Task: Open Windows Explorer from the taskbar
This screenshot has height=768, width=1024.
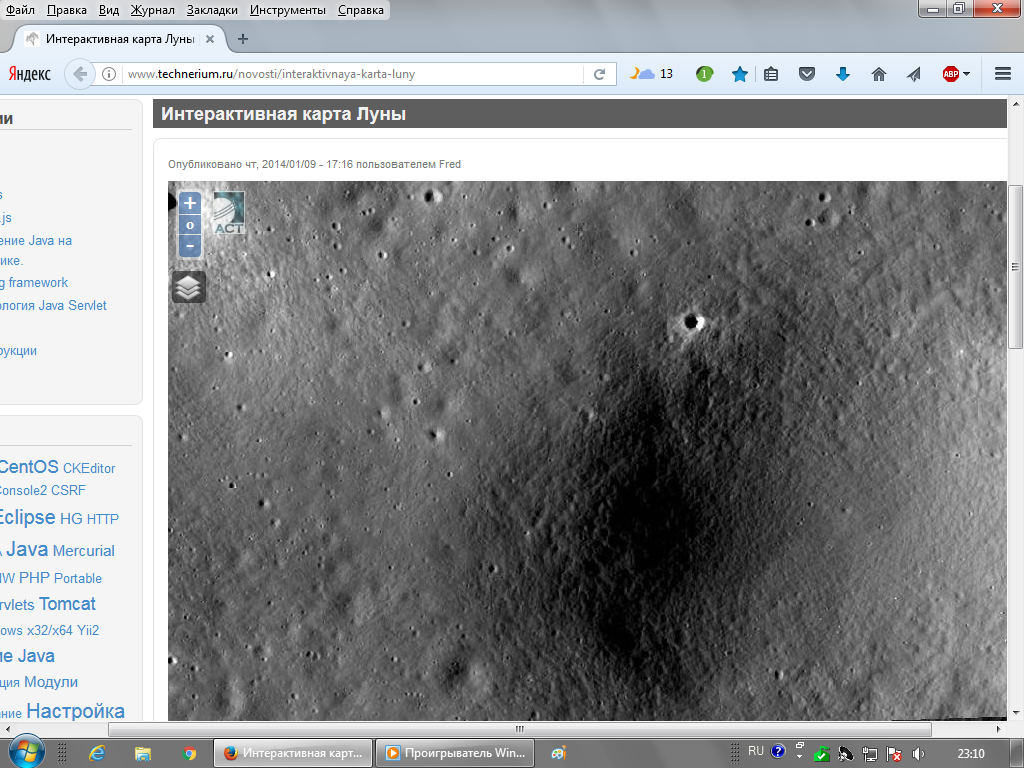Action: (x=142, y=753)
